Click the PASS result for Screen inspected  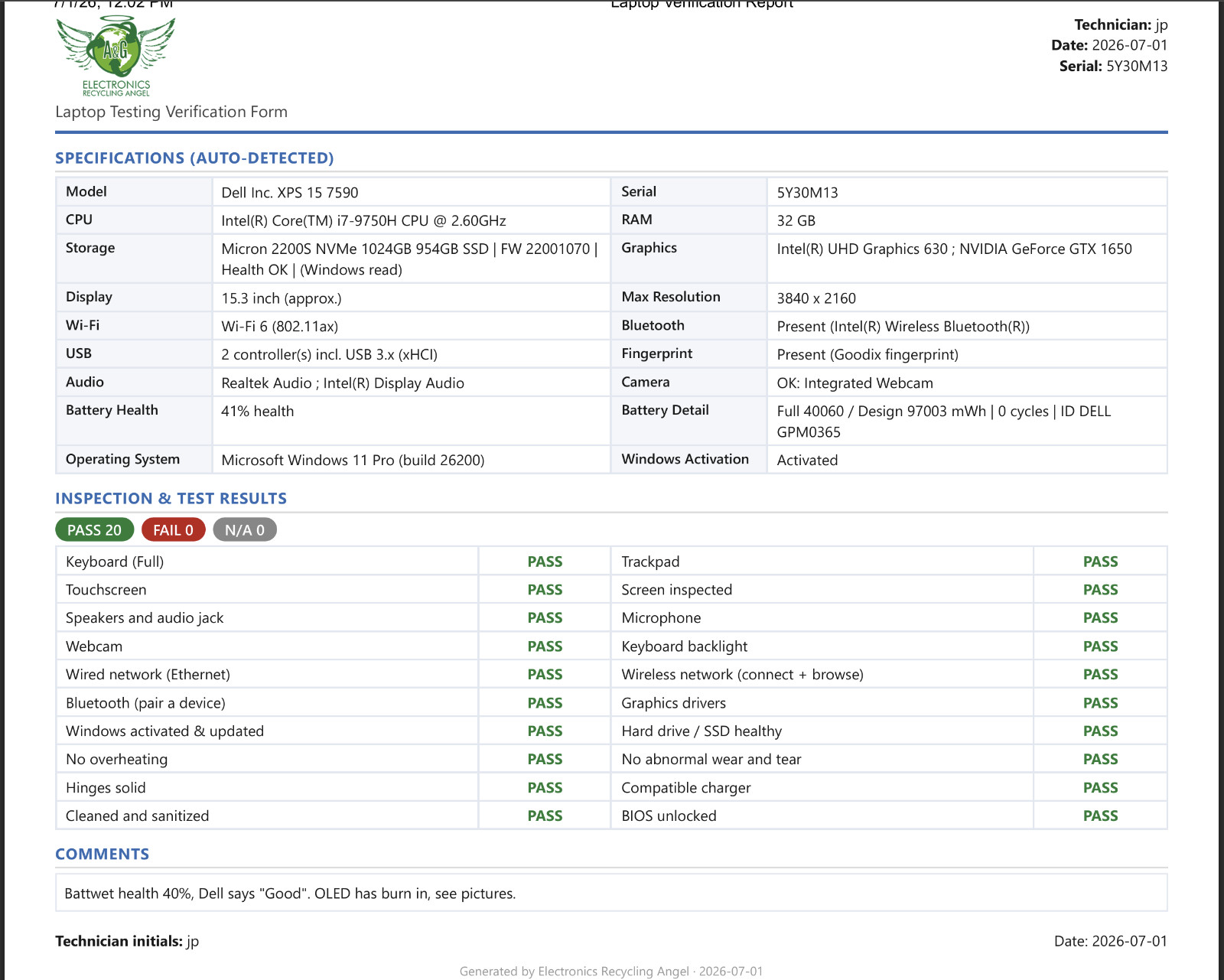(x=1101, y=590)
